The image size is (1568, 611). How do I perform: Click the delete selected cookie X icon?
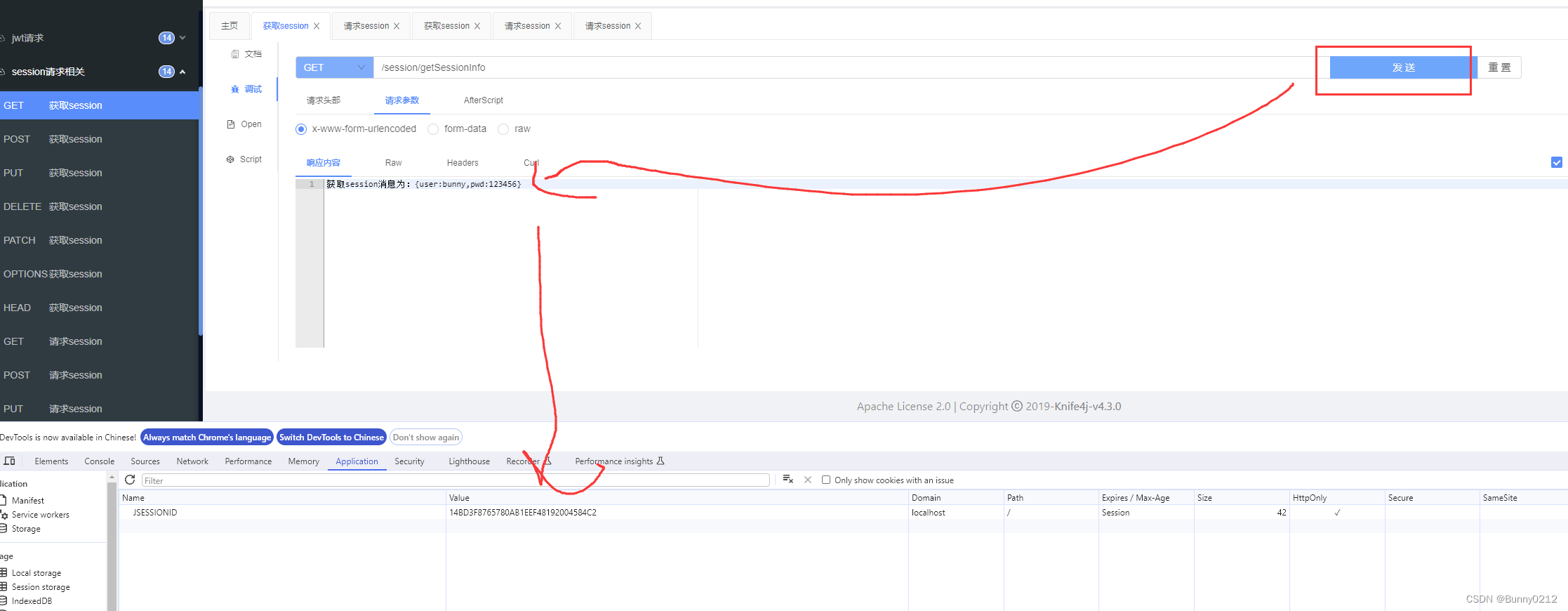808,480
